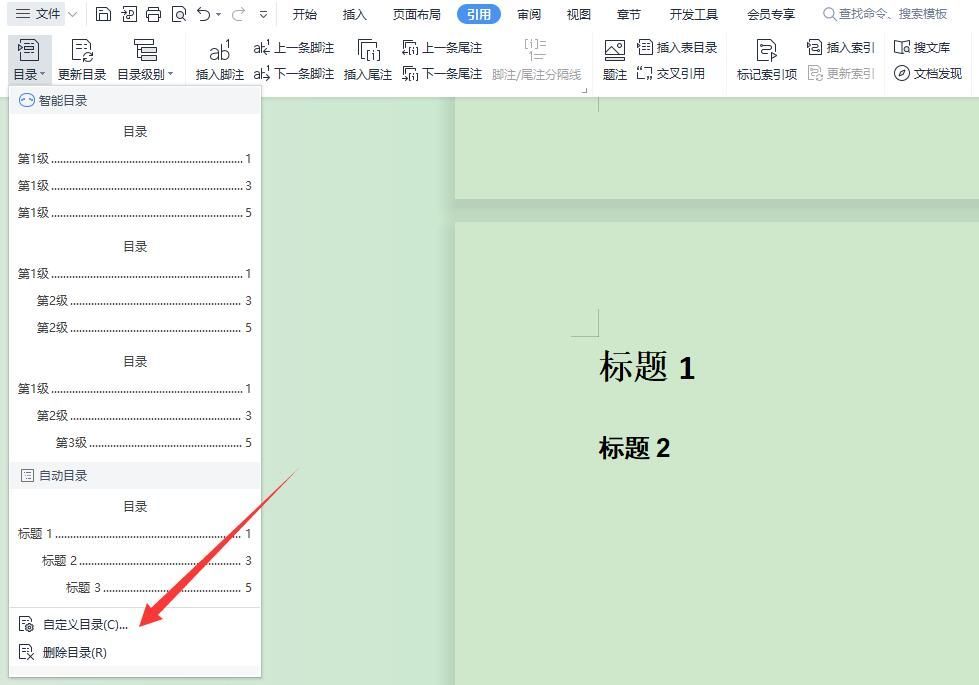
Task: Click the 插入尾注 icon
Action: [x=368, y=59]
